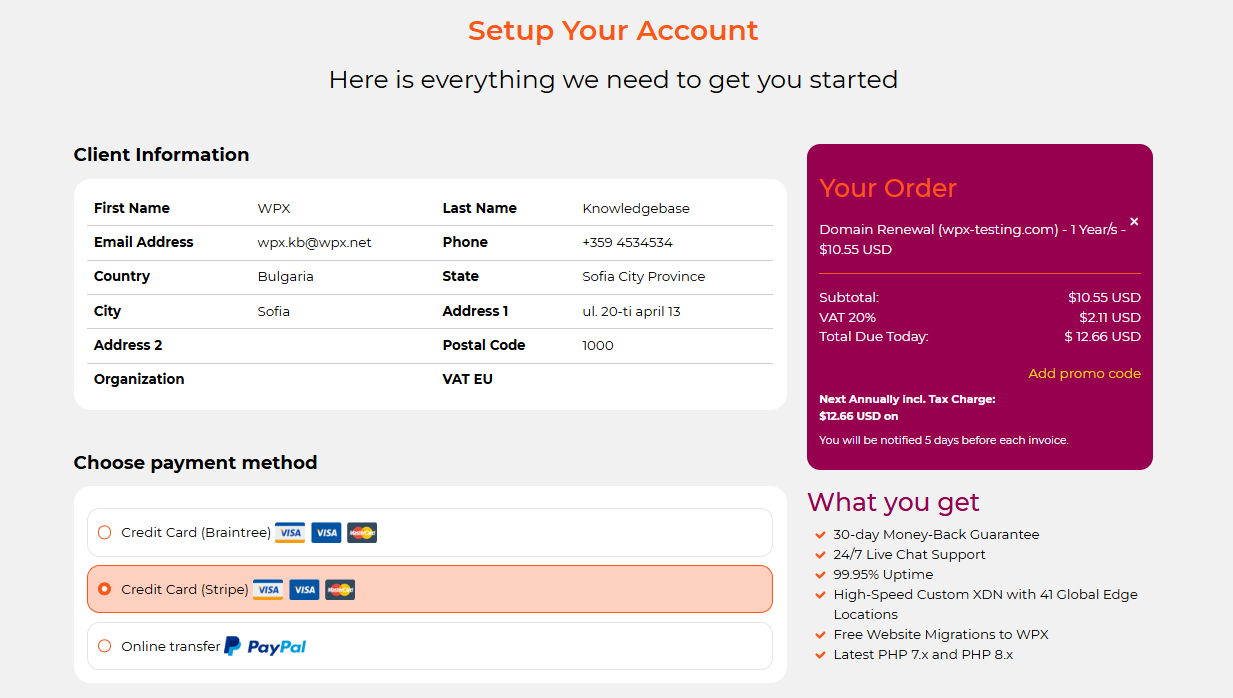
Task: Click the notified 5 days before invoice note
Action: [944, 441]
